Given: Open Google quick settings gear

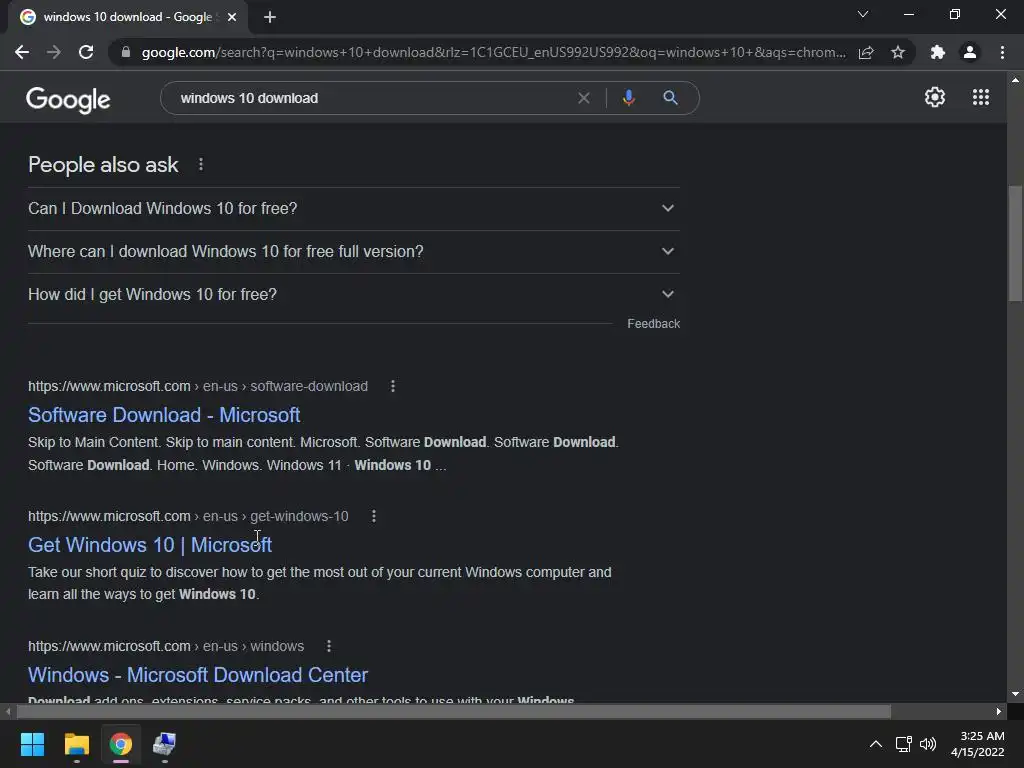Looking at the screenshot, I should pyautogui.click(x=935, y=97).
